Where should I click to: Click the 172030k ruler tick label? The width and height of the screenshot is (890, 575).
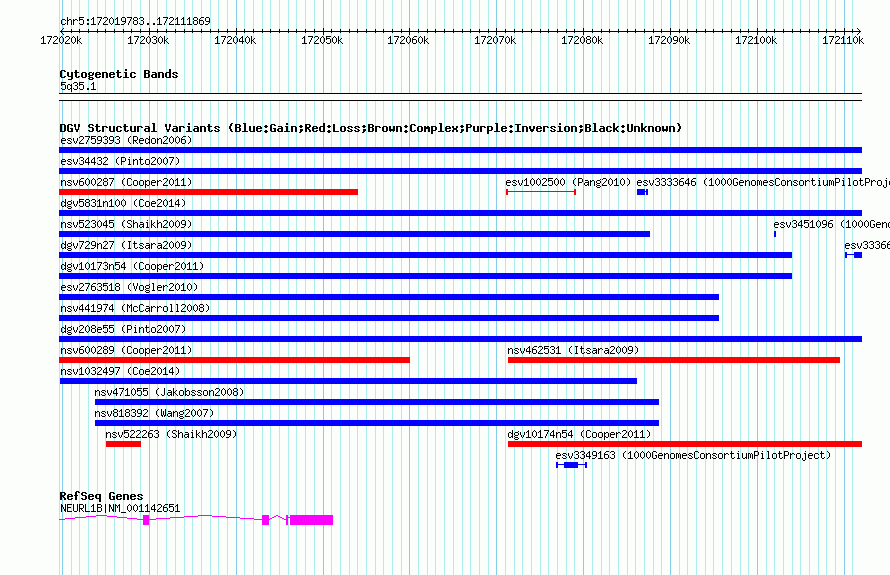point(148,40)
